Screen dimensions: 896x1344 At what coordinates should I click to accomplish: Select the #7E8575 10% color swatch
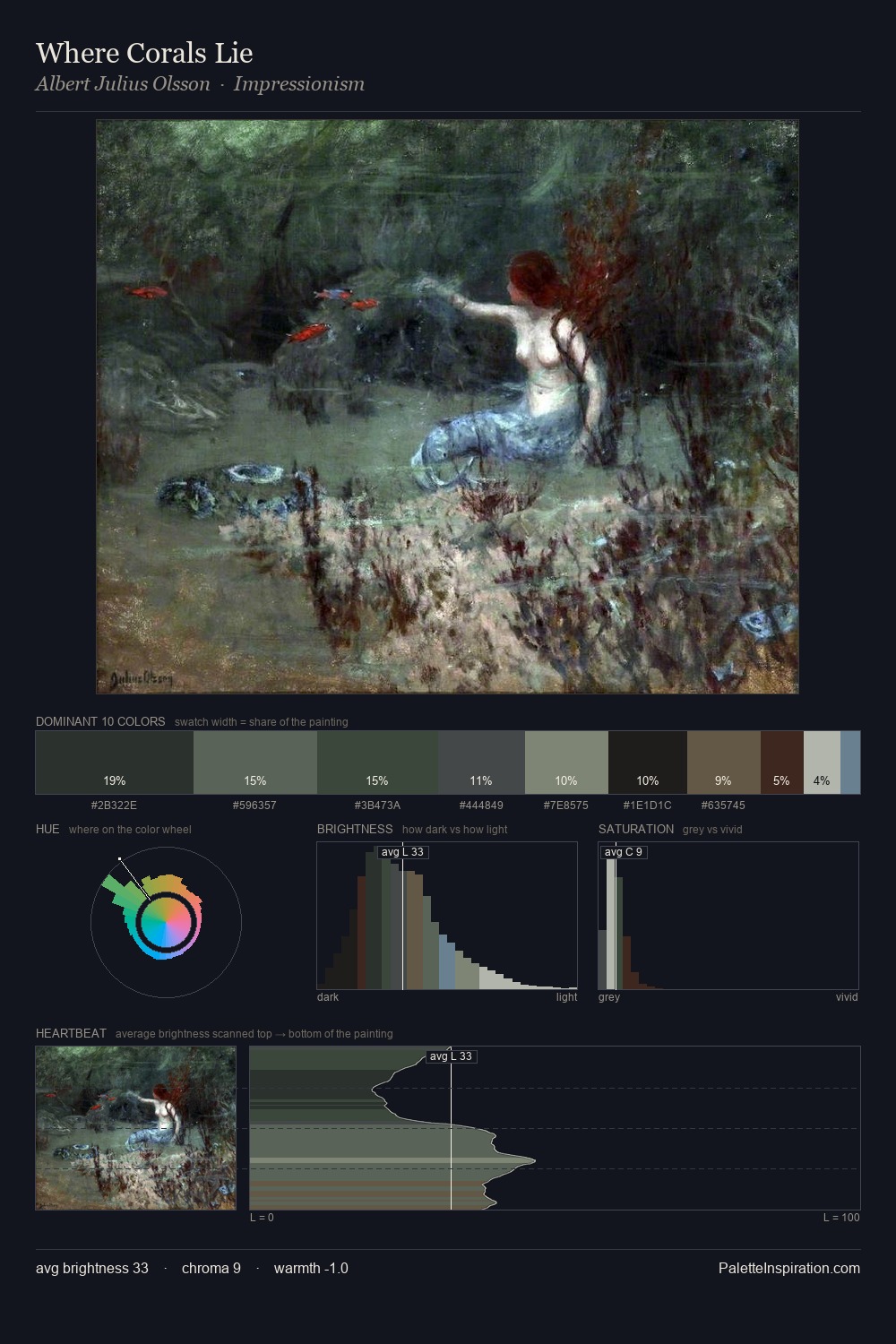click(x=566, y=762)
